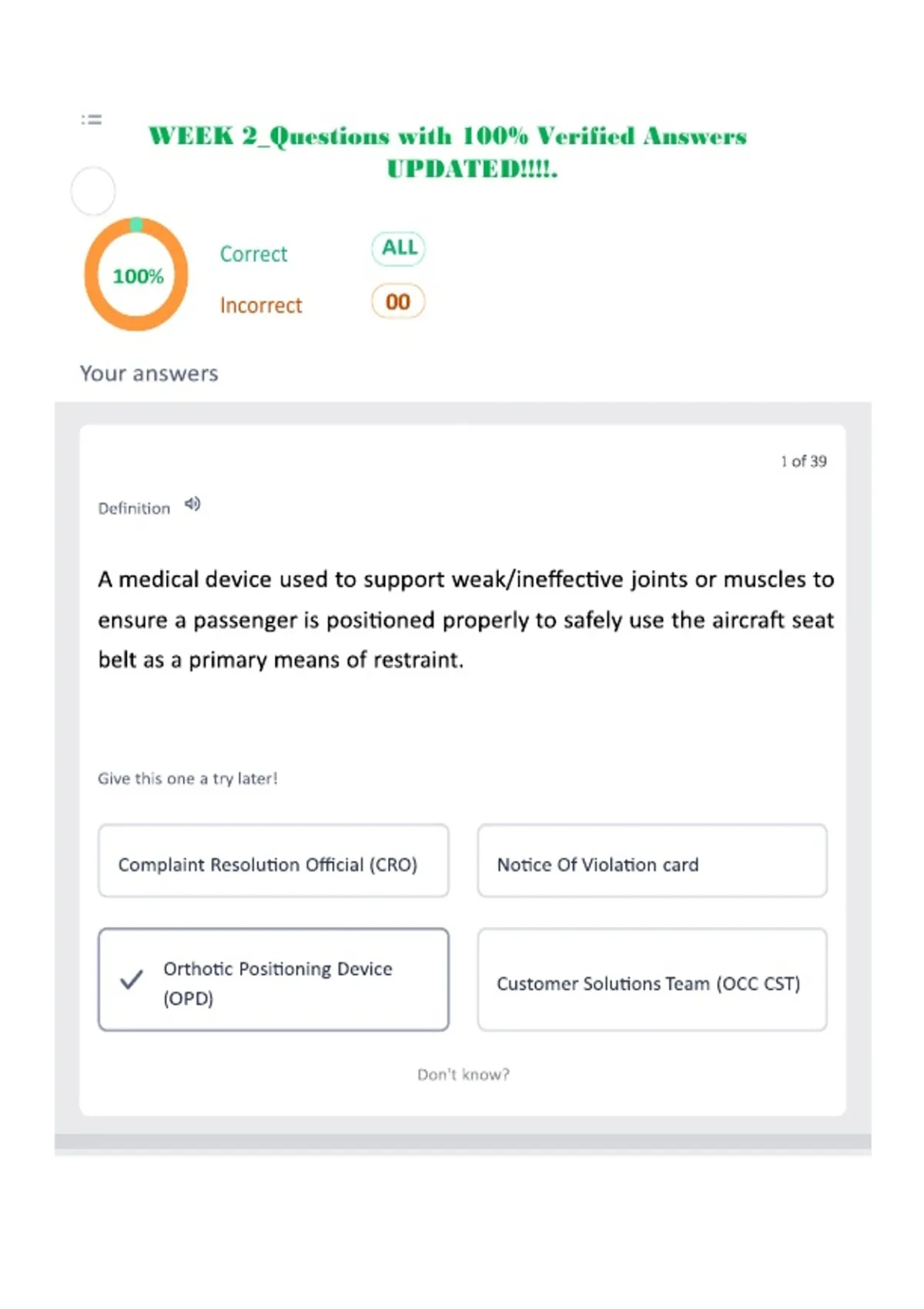Click the Don't know? link
The image size is (924, 1309).
(464, 1074)
